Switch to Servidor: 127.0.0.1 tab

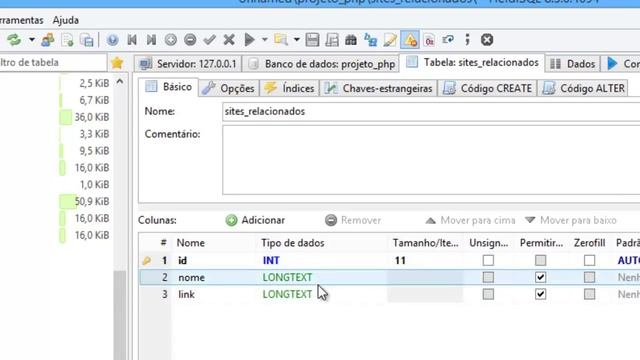pos(188,64)
